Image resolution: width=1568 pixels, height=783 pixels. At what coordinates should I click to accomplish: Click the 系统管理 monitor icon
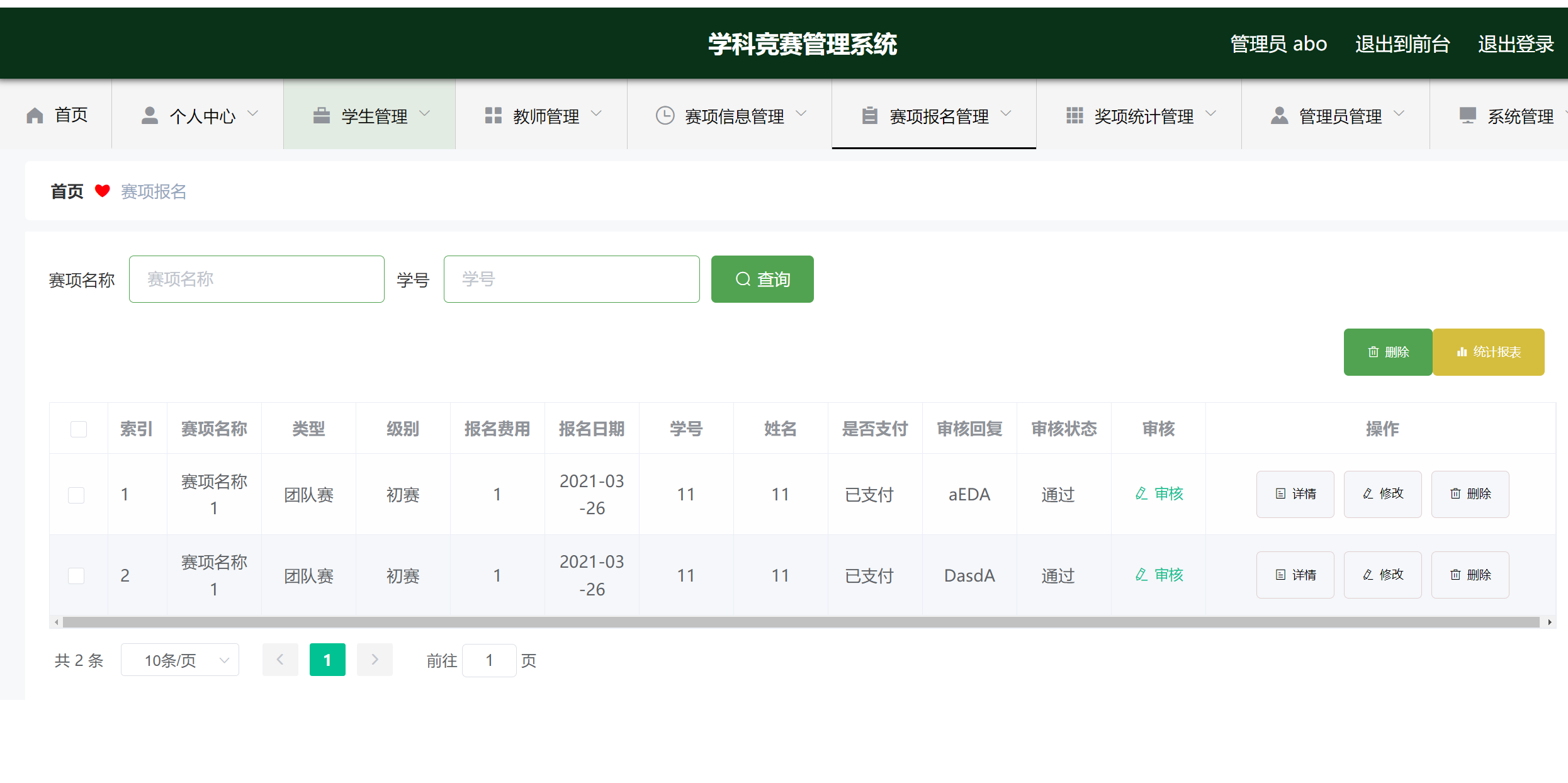[1468, 115]
